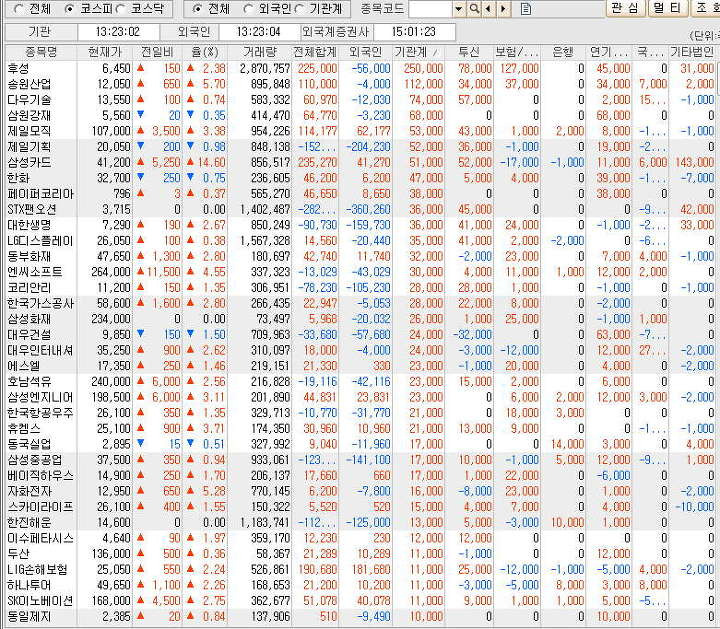This screenshot has height=629, width=720.
Task: Select the 코리안리 stock row name
Action: coord(29,288)
